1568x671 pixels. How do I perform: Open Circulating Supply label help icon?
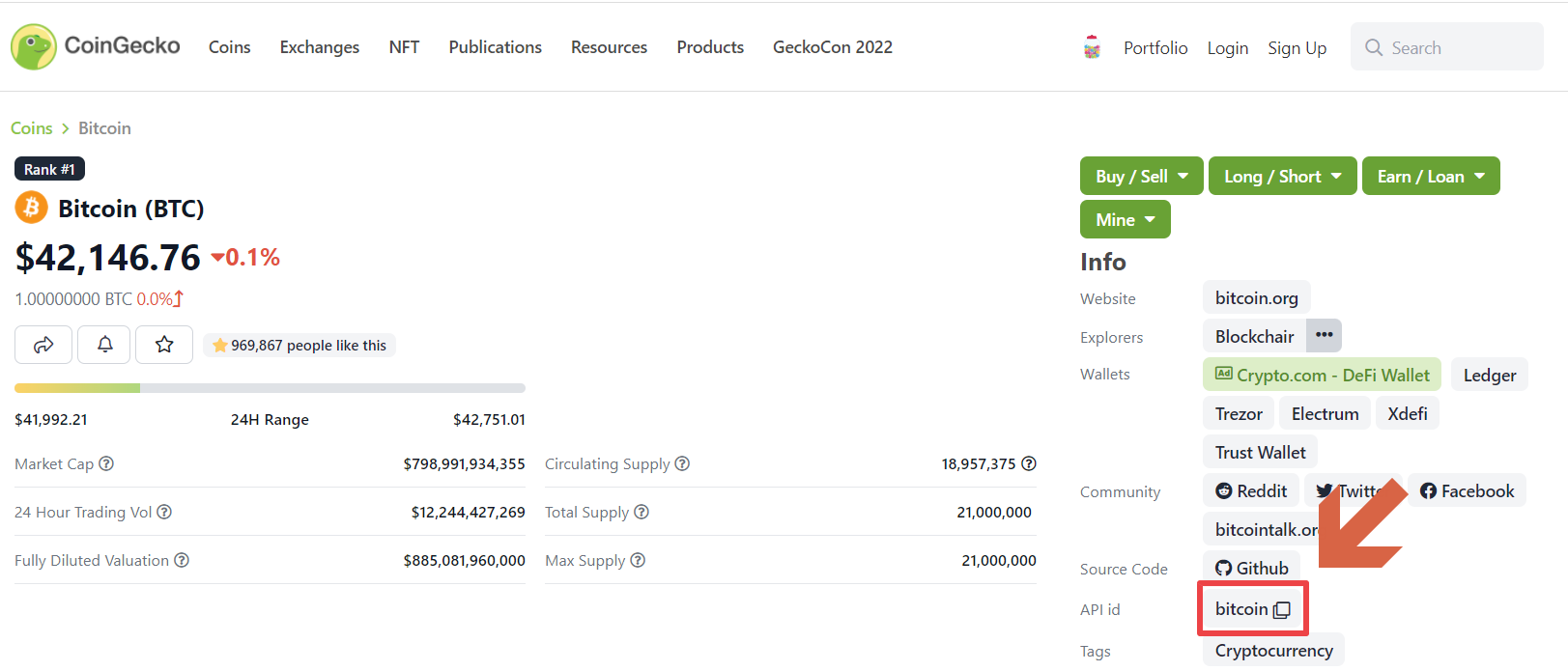pos(682,463)
